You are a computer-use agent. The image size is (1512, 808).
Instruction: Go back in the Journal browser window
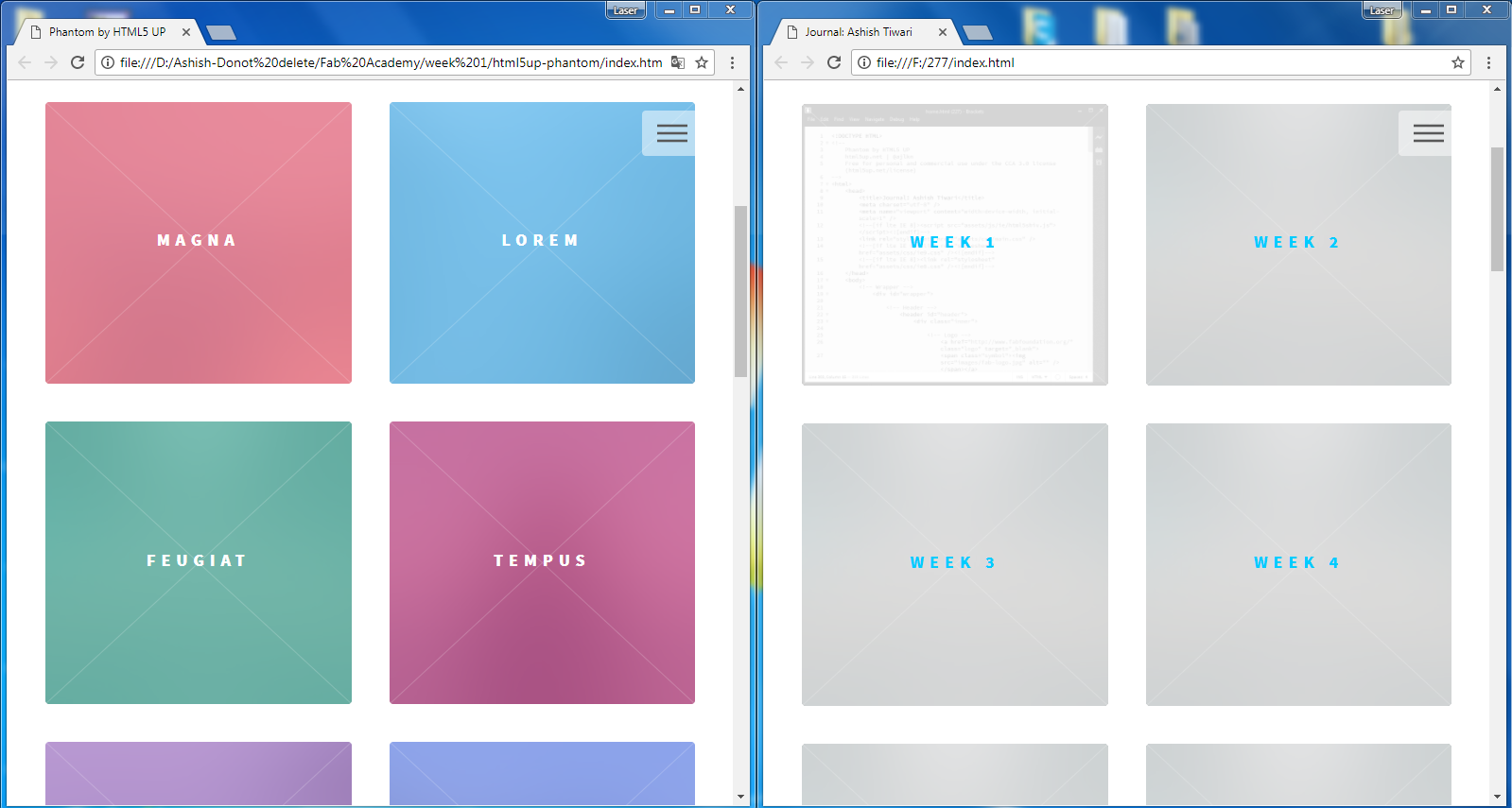pyautogui.click(x=781, y=62)
